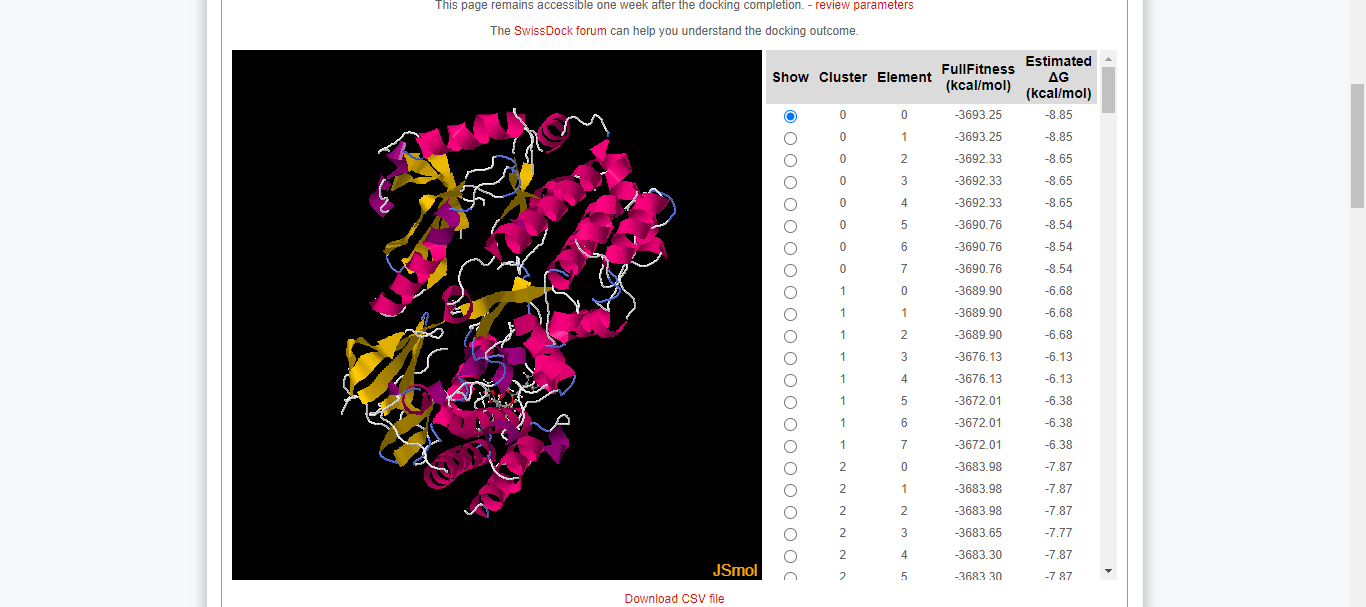The image size is (1366, 607).
Task: Show the cluster 0 element 3 pose
Action: (790, 182)
